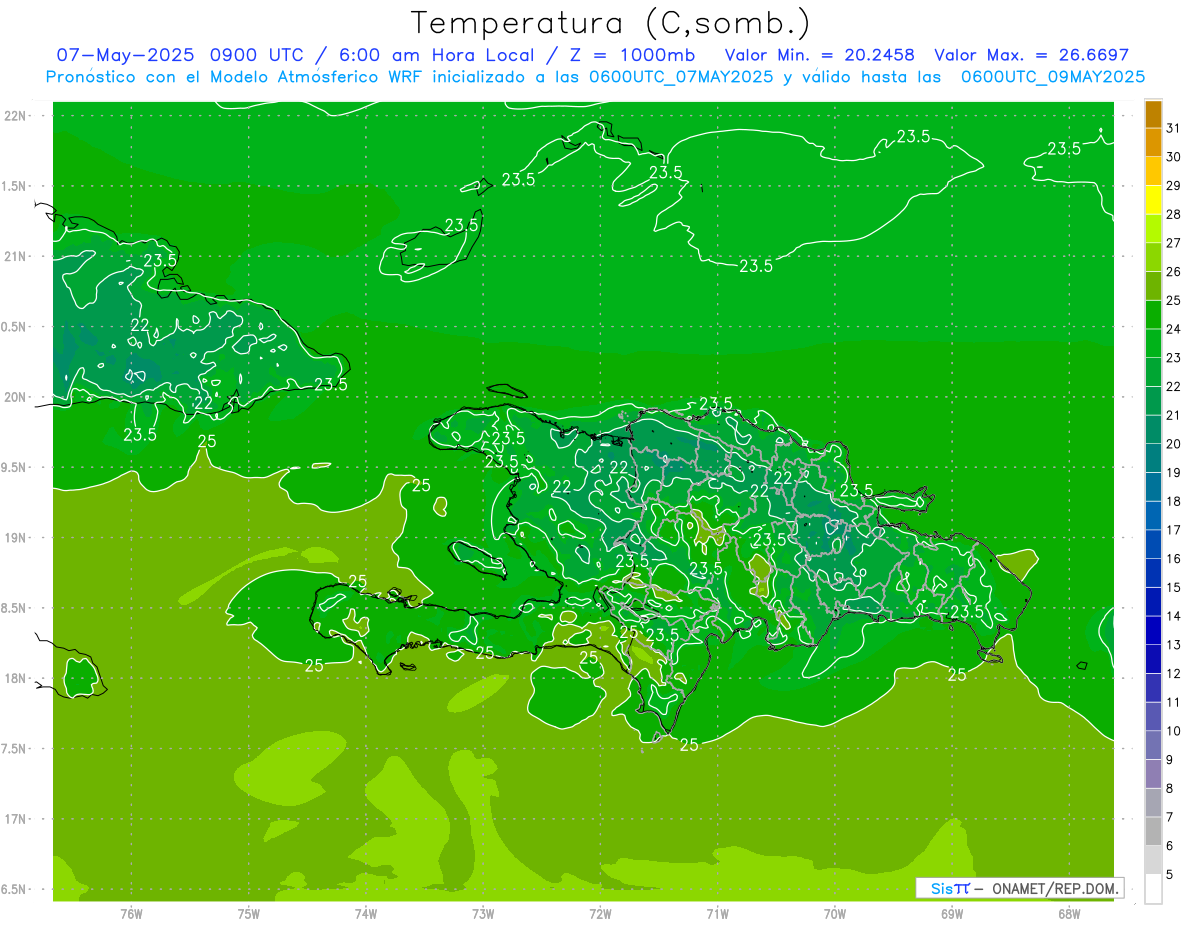Click legend value 5
The height and width of the screenshot is (927, 1200).
(x=1170, y=875)
